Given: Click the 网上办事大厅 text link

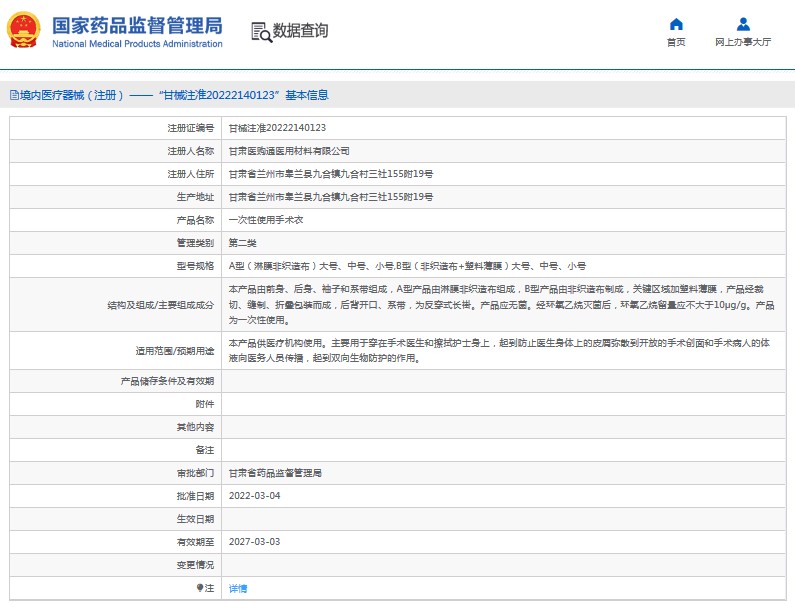Looking at the screenshot, I should coord(743,42).
